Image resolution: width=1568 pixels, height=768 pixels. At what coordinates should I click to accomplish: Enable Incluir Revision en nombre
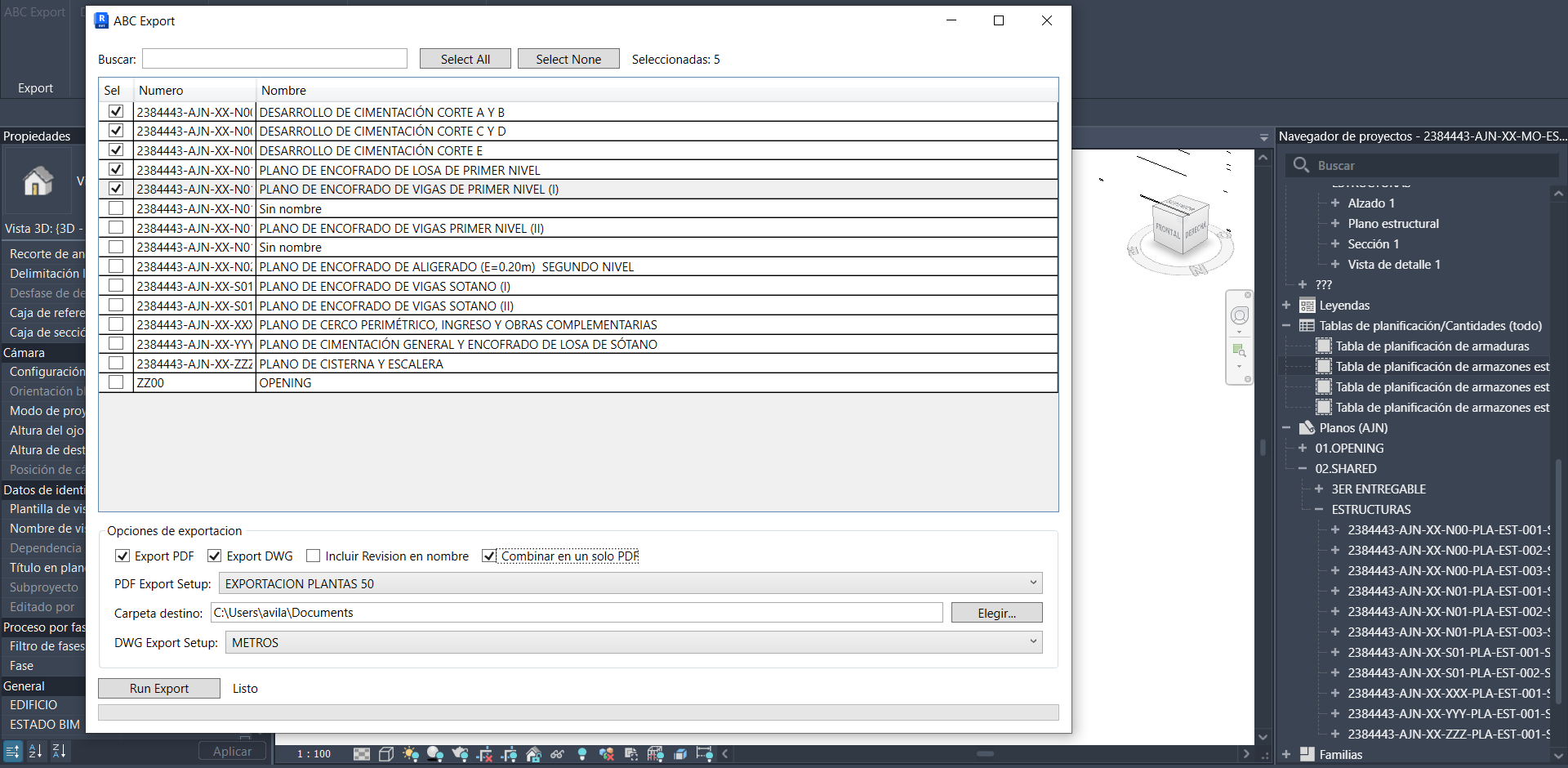pyautogui.click(x=313, y=556)
